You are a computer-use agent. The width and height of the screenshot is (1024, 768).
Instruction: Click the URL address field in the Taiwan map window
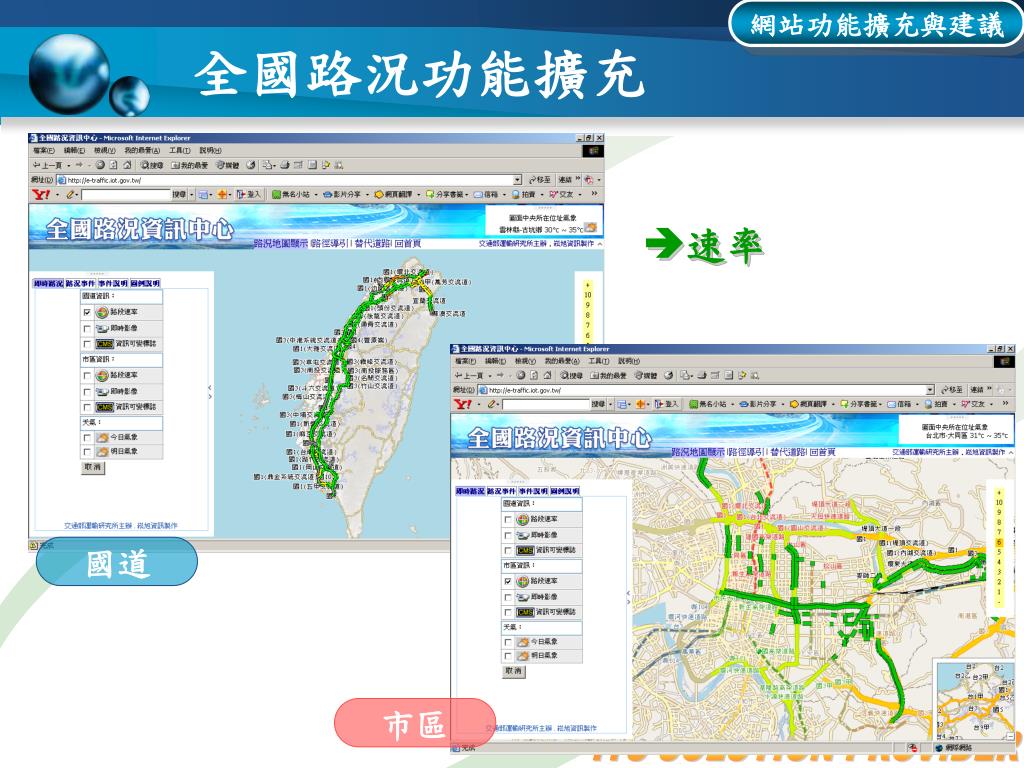pyautogui.click(x=289, y=180)
